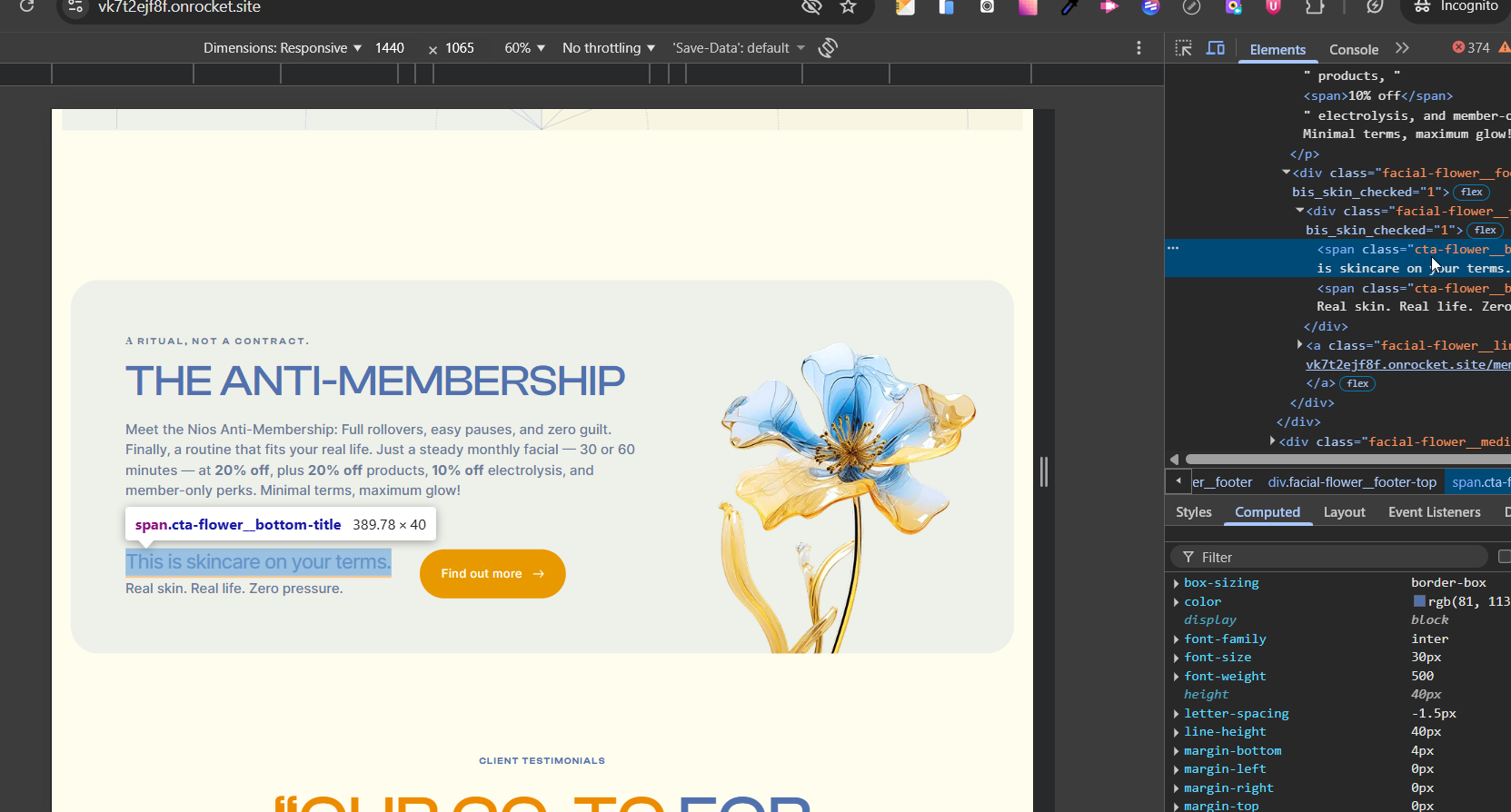Open the orange notepad extension
This screenshot has height=812, width=1511.
pyautogui.click(x=905, y=7)
